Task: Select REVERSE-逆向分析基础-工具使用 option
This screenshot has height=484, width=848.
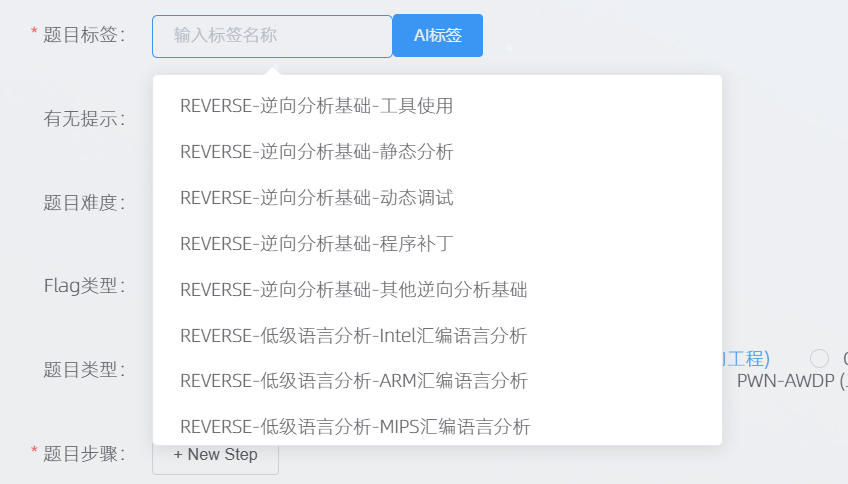Action: click(316, 105)
